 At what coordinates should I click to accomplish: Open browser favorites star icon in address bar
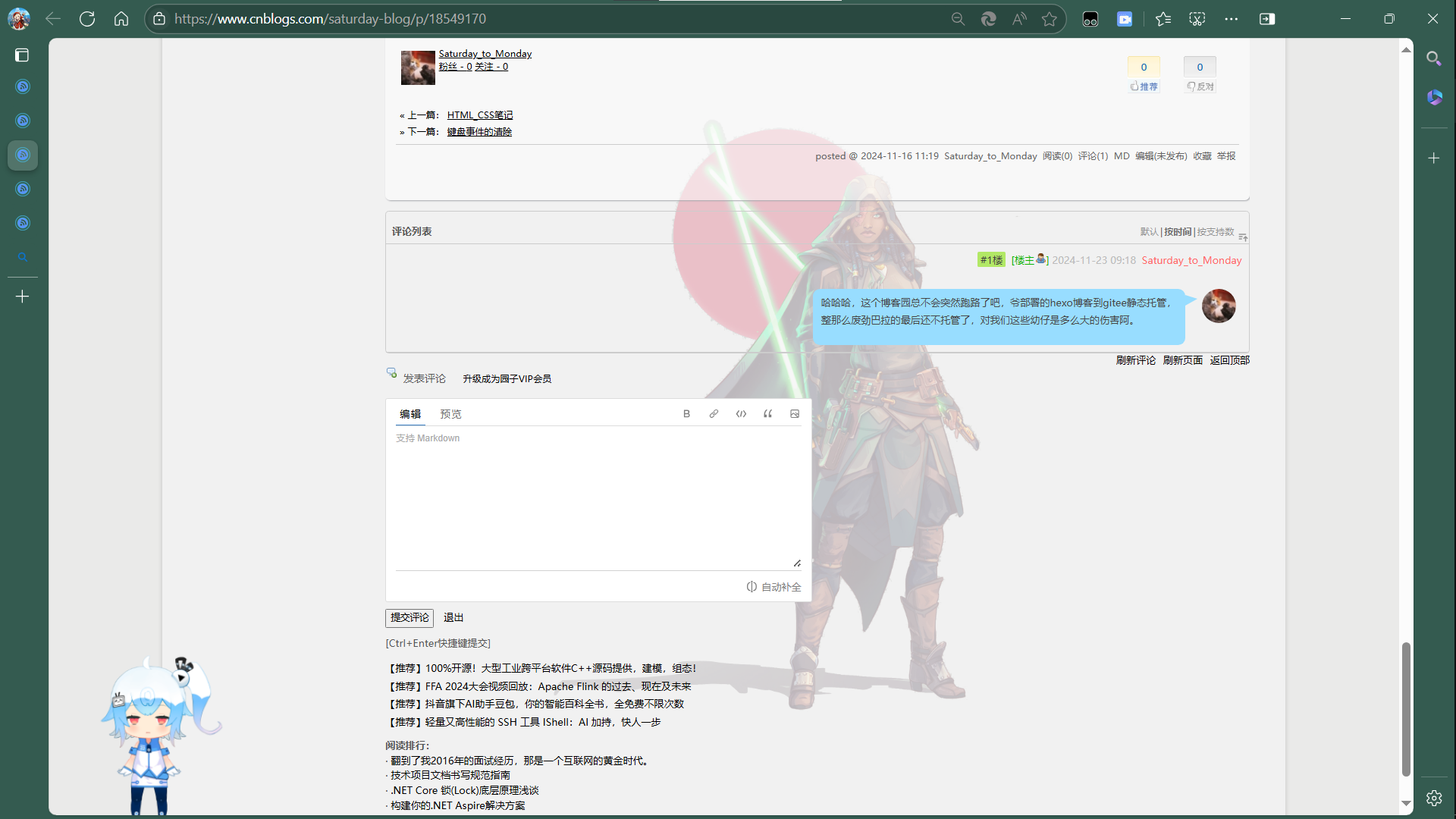(x=1050, y=19)
